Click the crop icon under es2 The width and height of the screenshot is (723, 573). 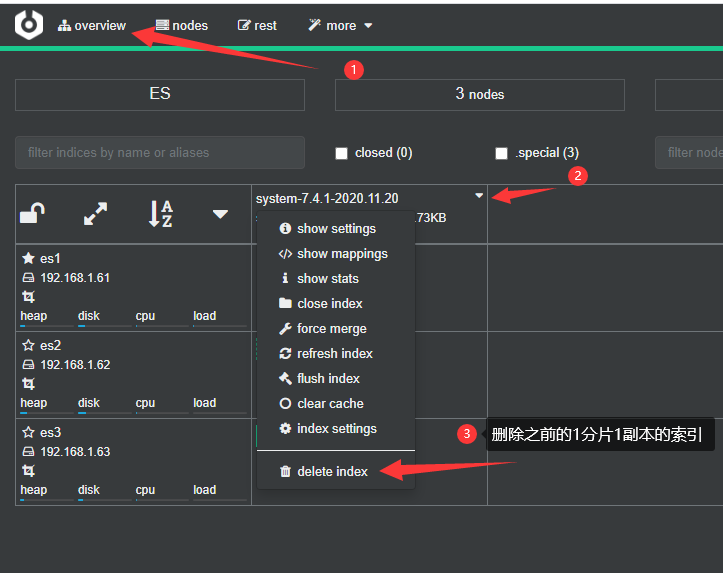(28, 384)
